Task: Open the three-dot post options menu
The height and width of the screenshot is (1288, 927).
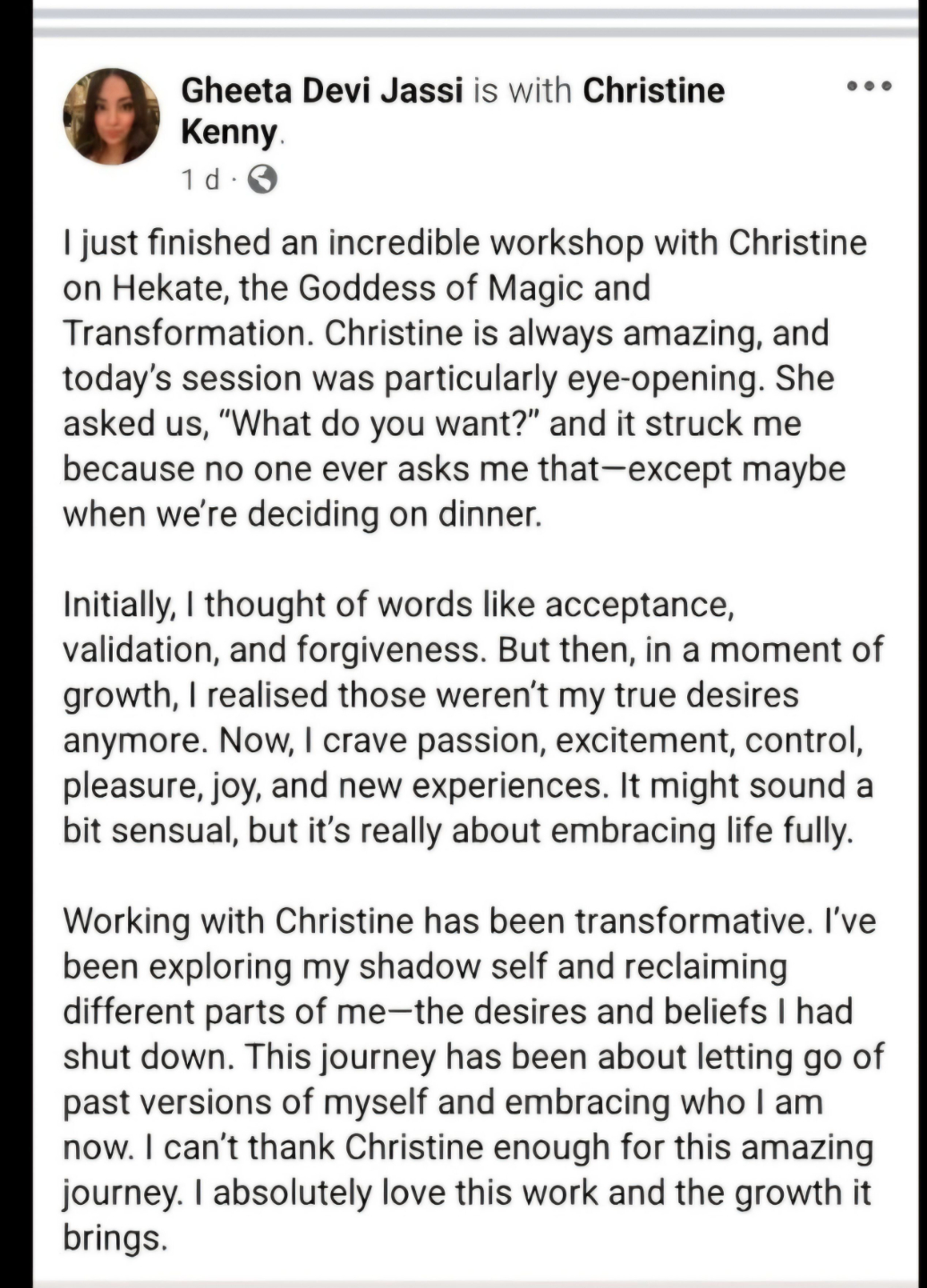Action: point(869,87)
